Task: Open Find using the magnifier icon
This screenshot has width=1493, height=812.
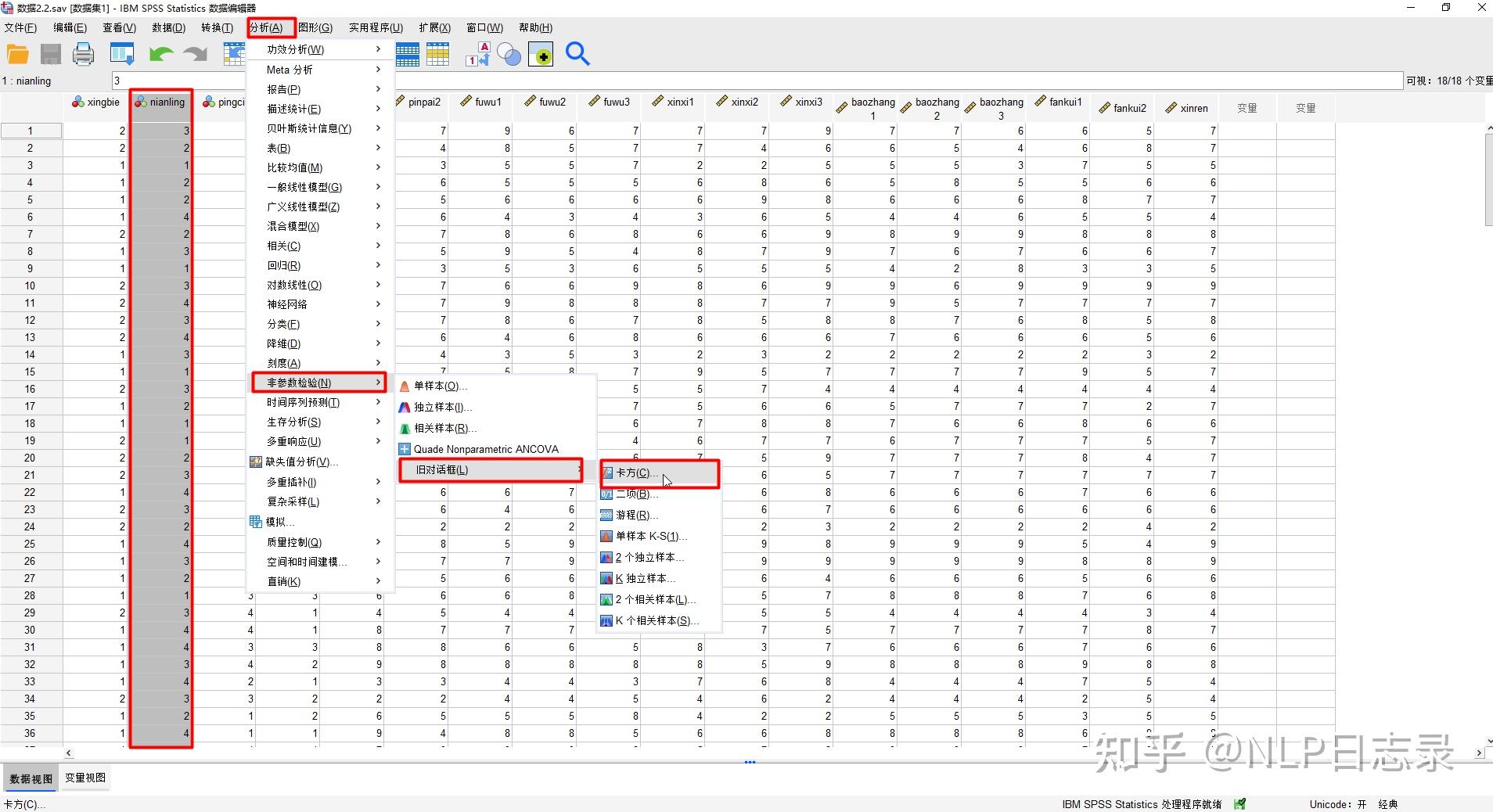Action: pos(577,54)
